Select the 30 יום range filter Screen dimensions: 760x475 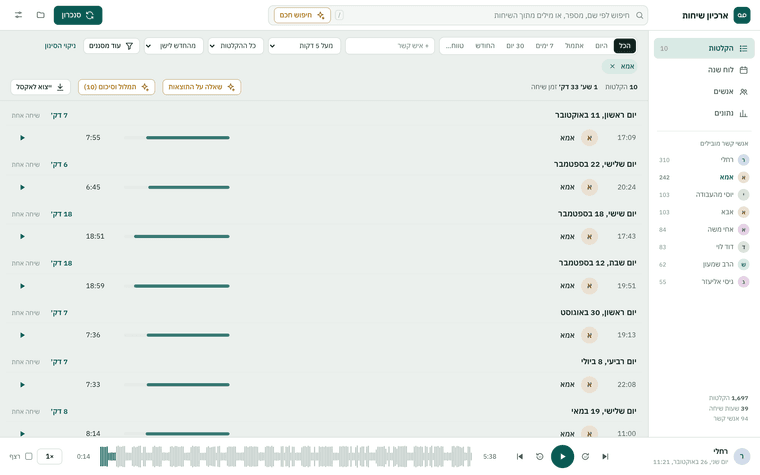(515, 46)
